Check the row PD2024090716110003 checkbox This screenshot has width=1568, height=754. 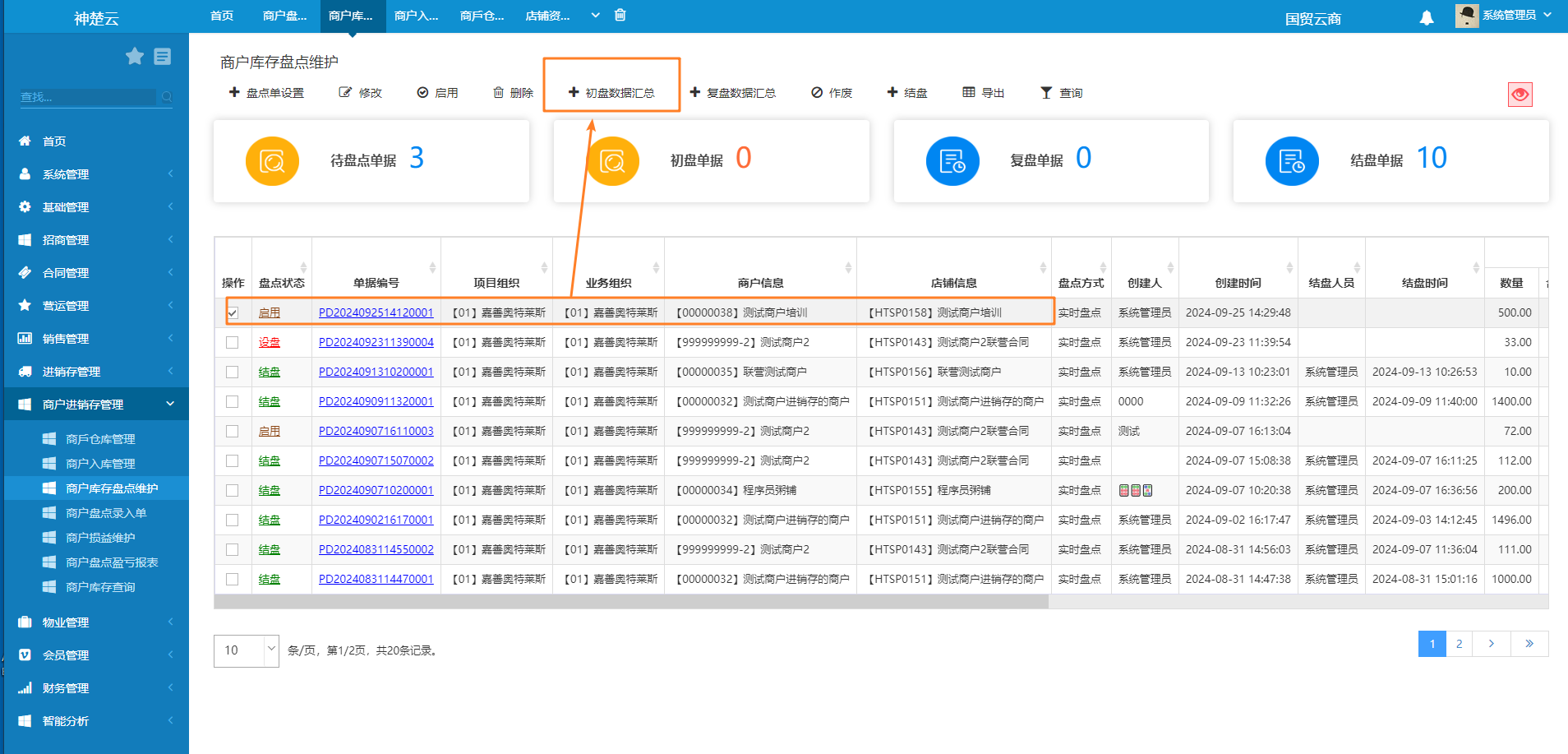[x=233, y=431]
